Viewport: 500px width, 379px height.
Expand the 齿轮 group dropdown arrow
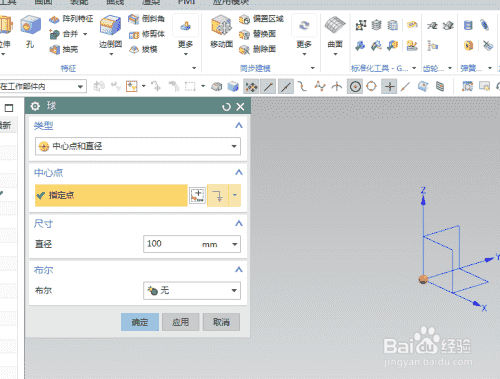point(450,68)
